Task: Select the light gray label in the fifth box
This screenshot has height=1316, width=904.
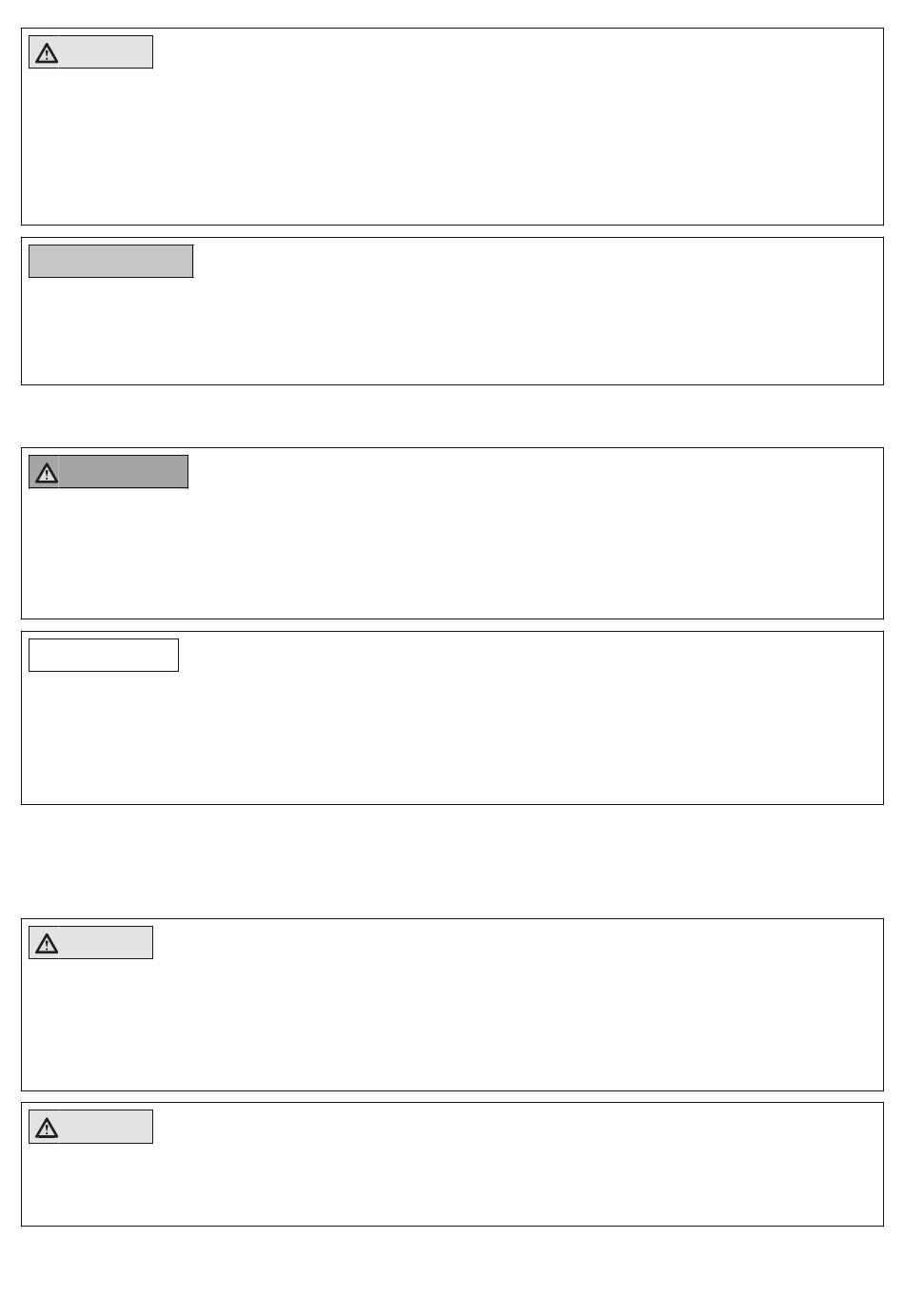Action: pos(90,943)
